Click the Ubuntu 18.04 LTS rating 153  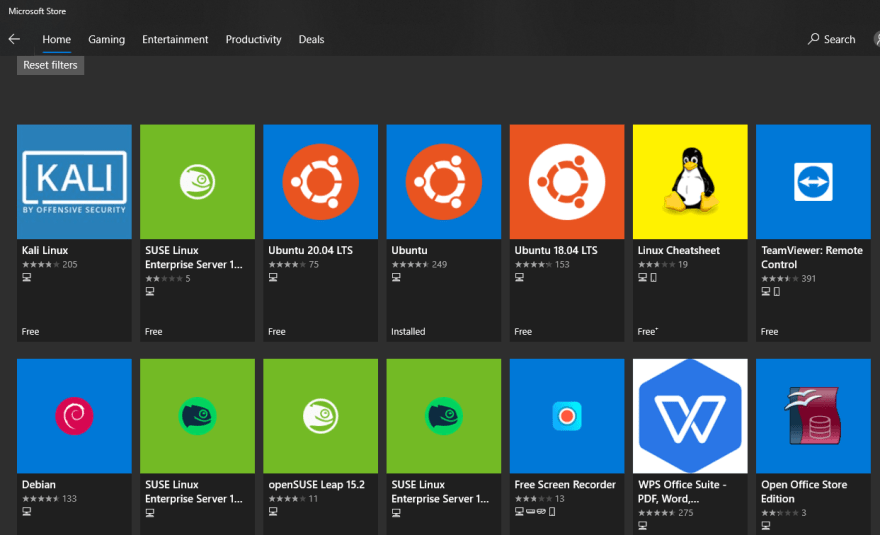point(542,264)
